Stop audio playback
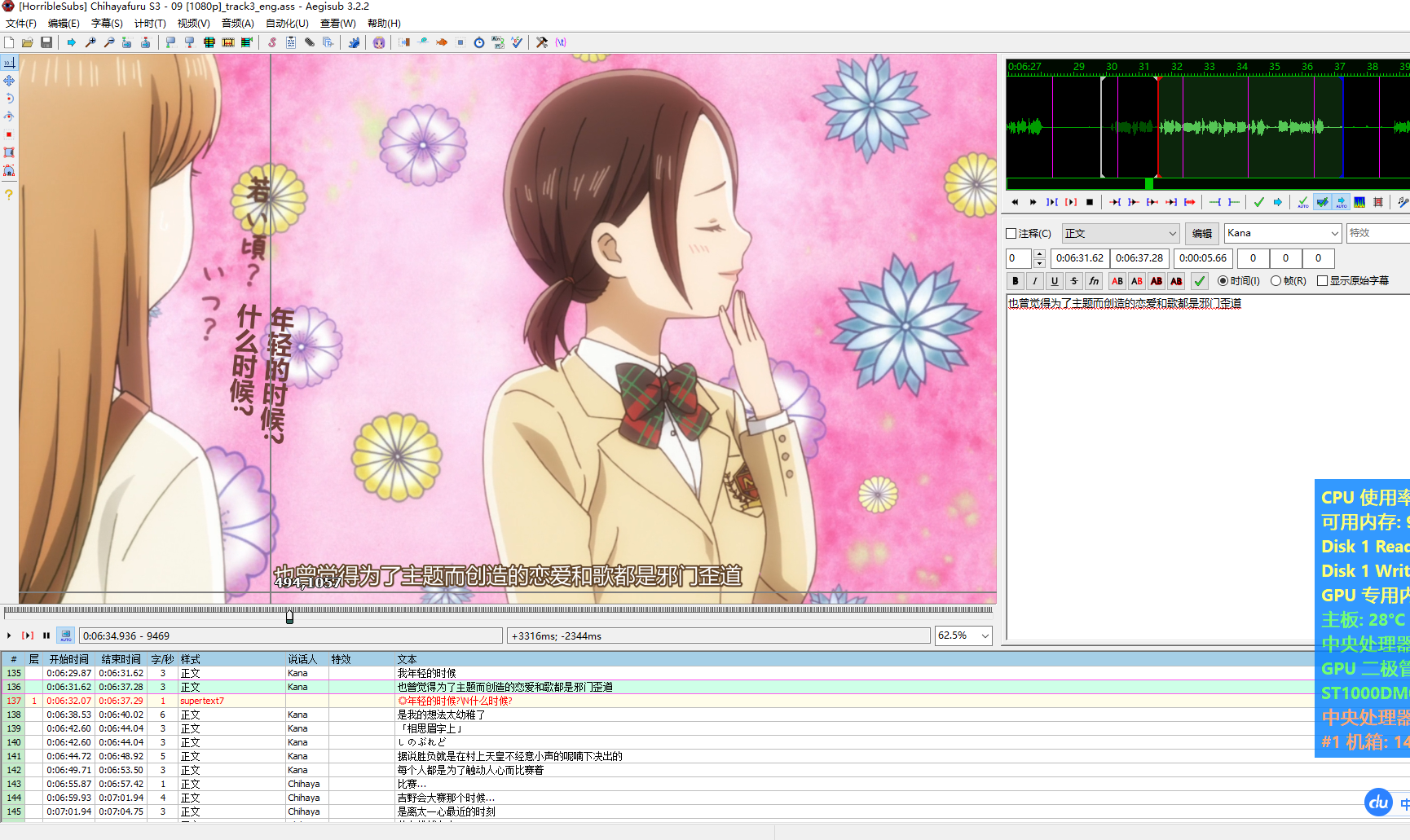1410x840 pixels. pos(1090,202)
